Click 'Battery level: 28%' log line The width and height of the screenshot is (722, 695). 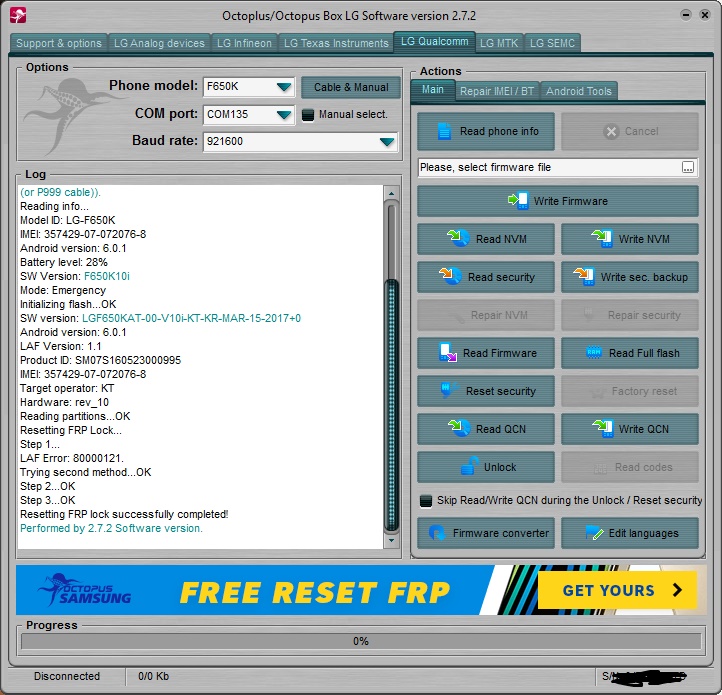pyautogui.click(x=64, y=262)
